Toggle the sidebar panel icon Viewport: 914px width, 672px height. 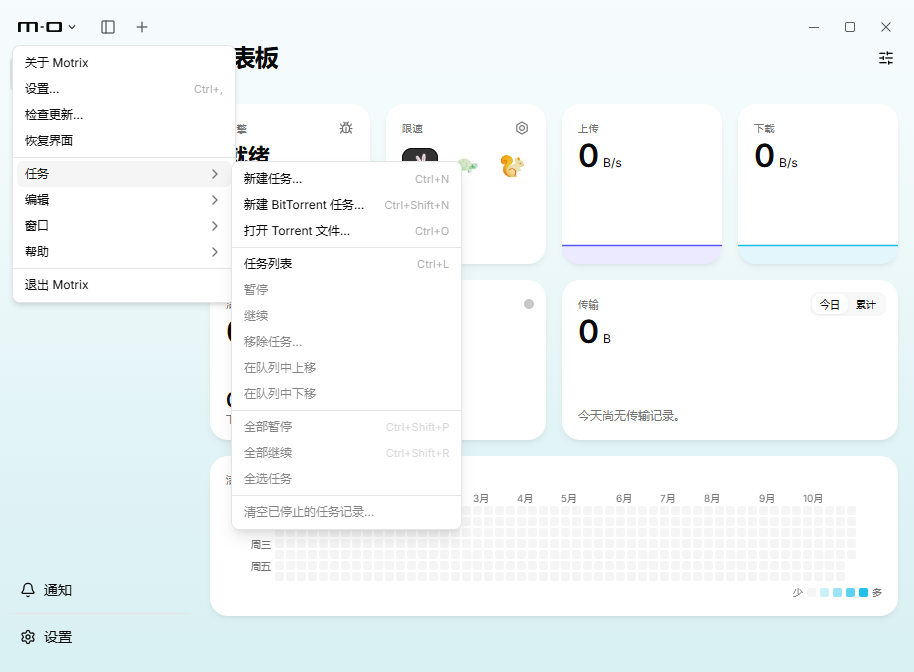tap(108, 27)
